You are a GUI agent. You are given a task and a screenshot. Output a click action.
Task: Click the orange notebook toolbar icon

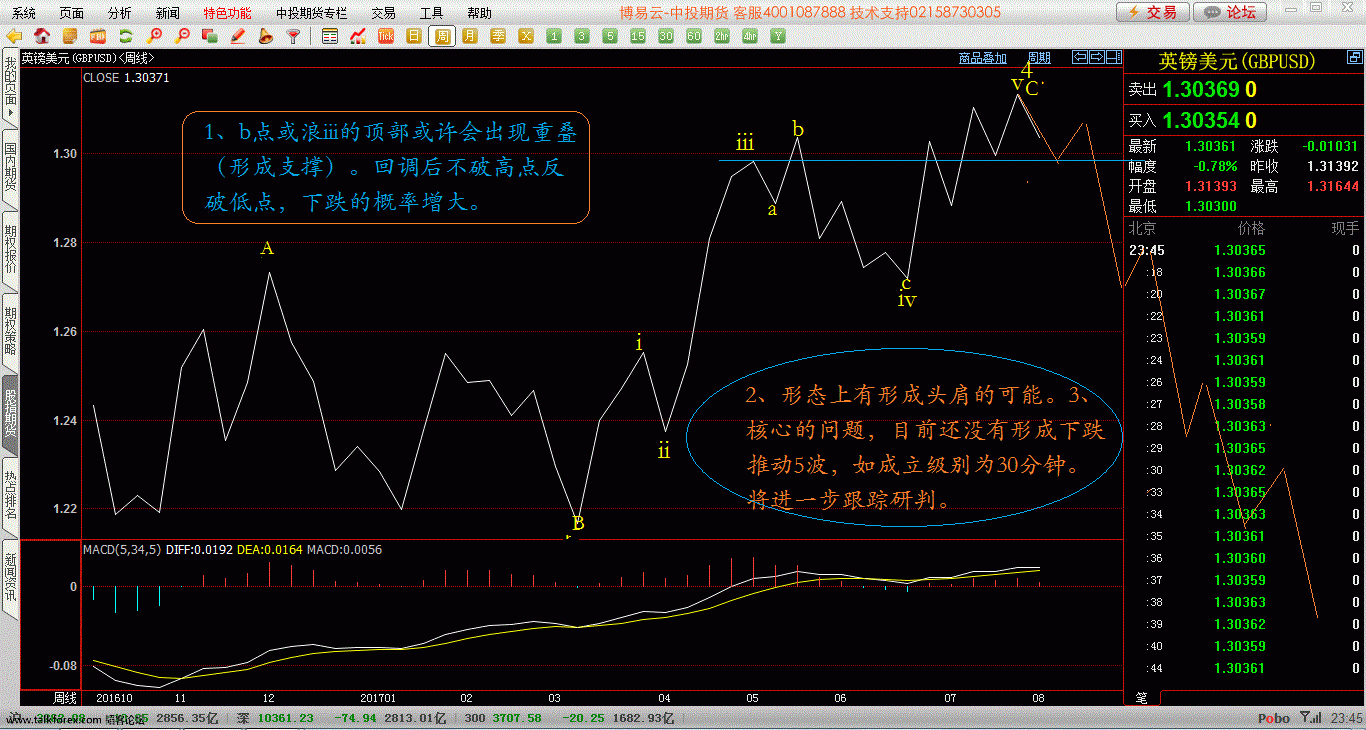[x=70, y=36]
